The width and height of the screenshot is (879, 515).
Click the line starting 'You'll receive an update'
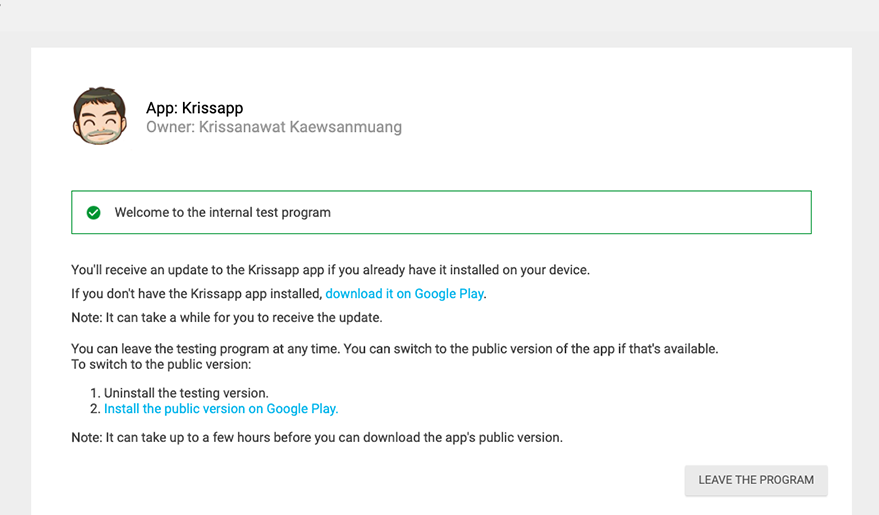click(x=330, y=270)
